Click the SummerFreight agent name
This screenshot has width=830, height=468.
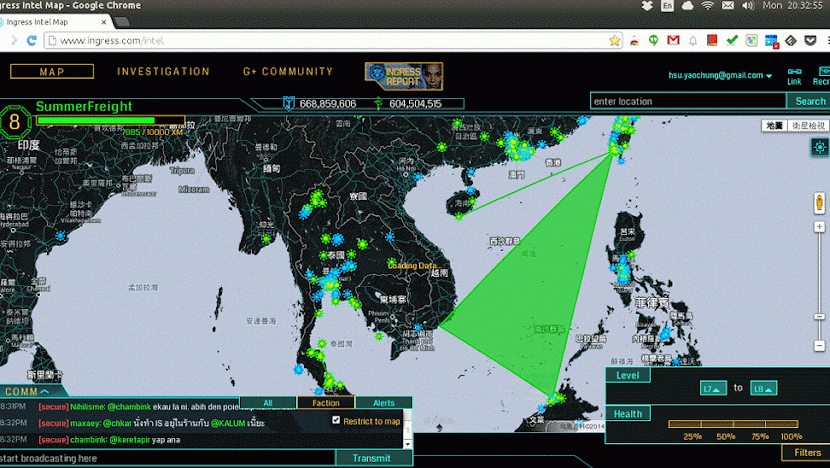point(84,106)
